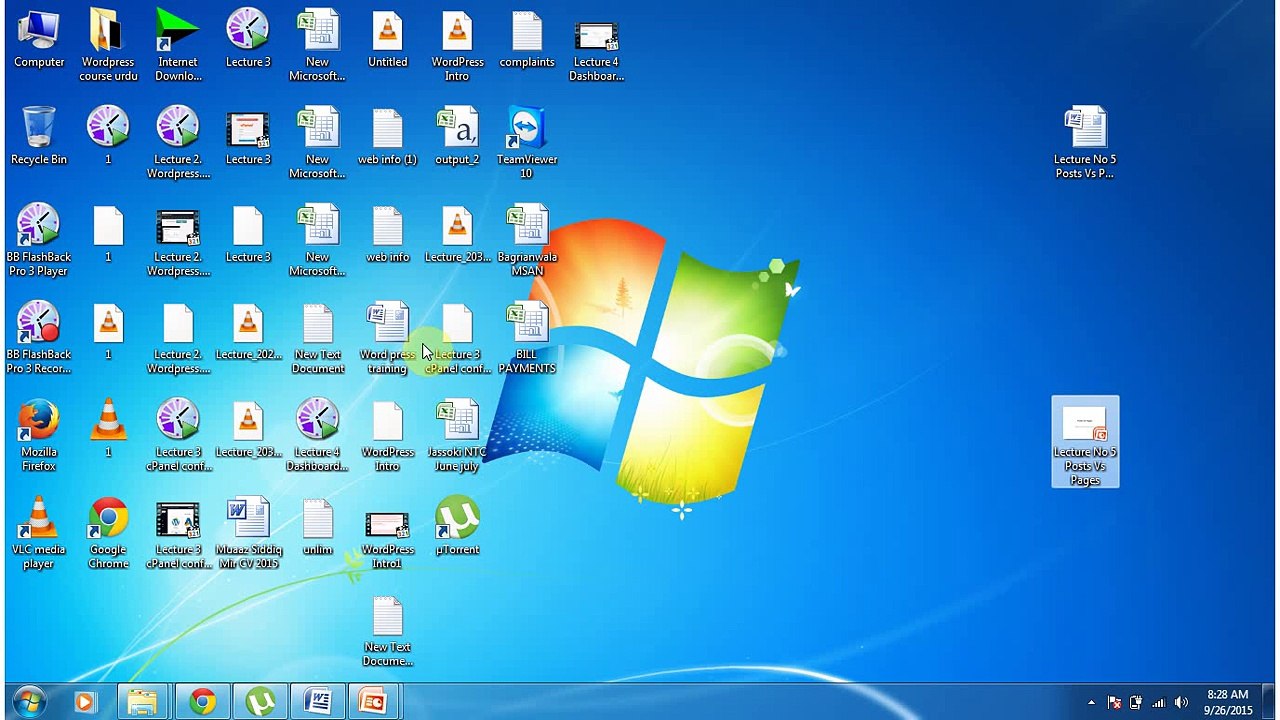1280x720 pixels.
Task: Select the web info (1) text file
Action: pos(387,137)
